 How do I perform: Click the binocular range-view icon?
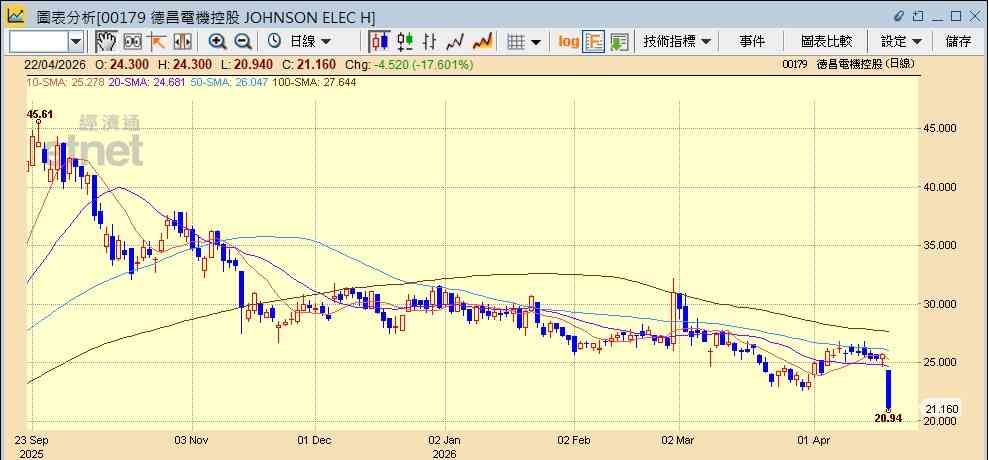[x=132, y=42]
